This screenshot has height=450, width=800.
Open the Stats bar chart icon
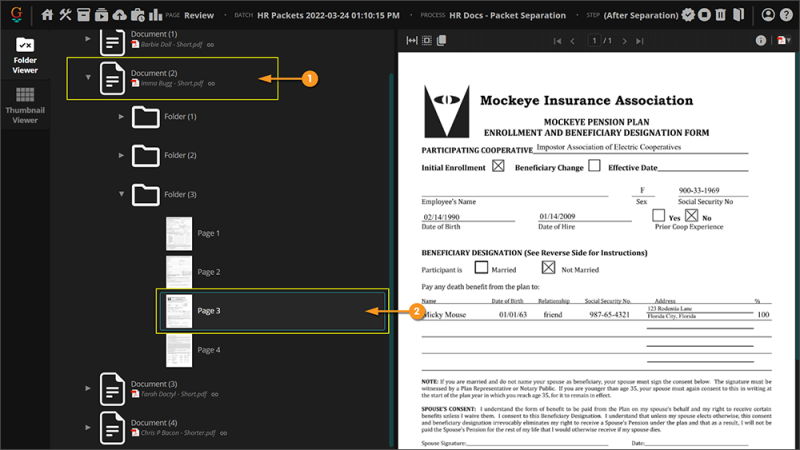click(x=155, y=15)
